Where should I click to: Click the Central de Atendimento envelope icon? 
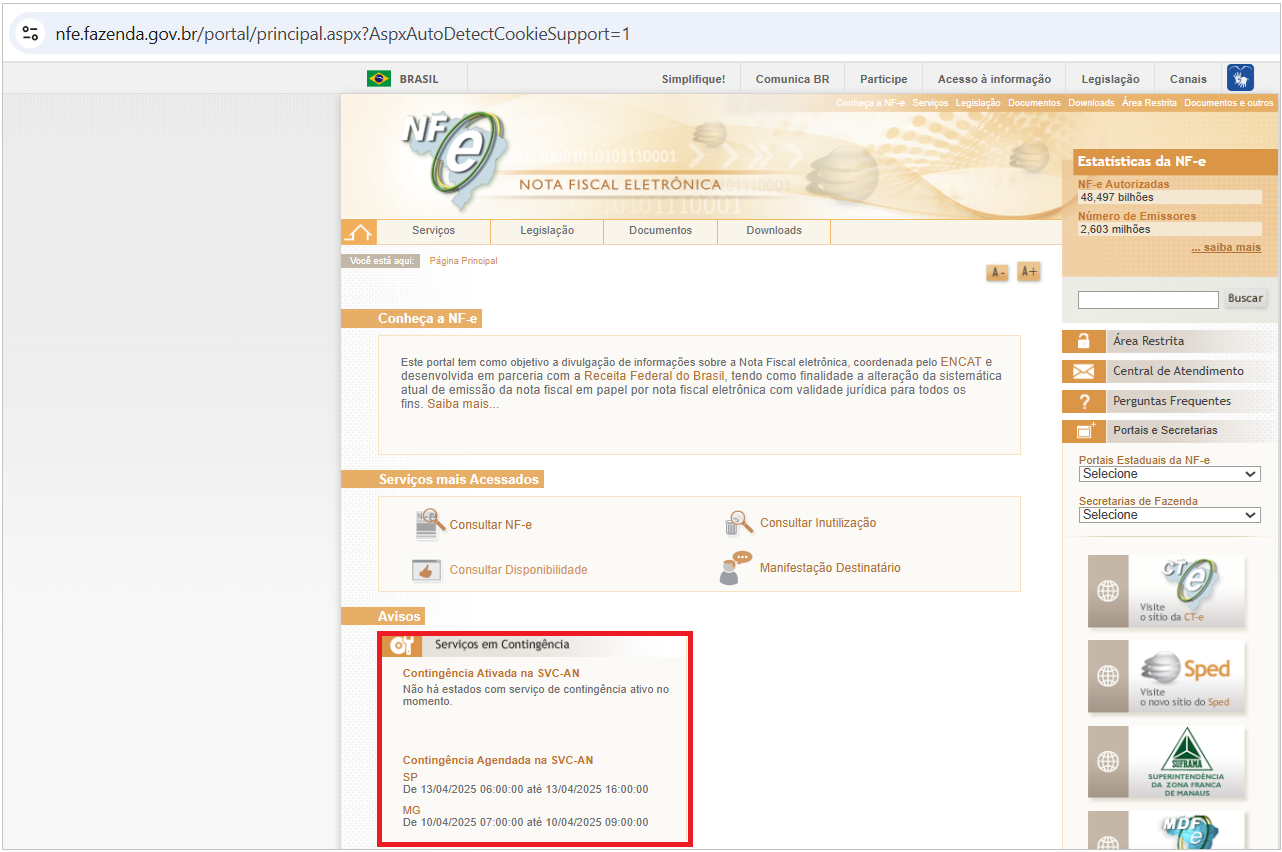[x=1083, y=371]
